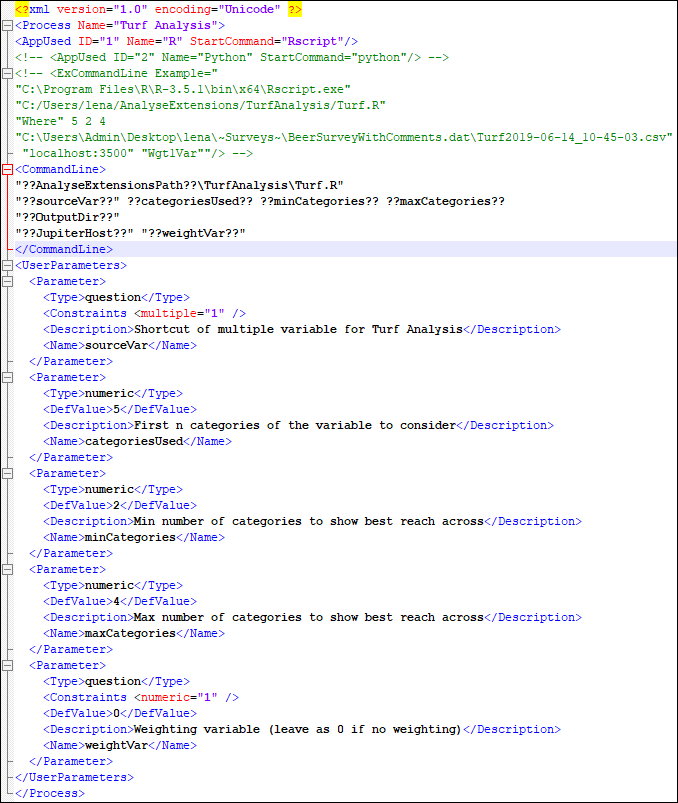
Task: Collapse the UserParameters fold marker
Action: coord(7,265)
